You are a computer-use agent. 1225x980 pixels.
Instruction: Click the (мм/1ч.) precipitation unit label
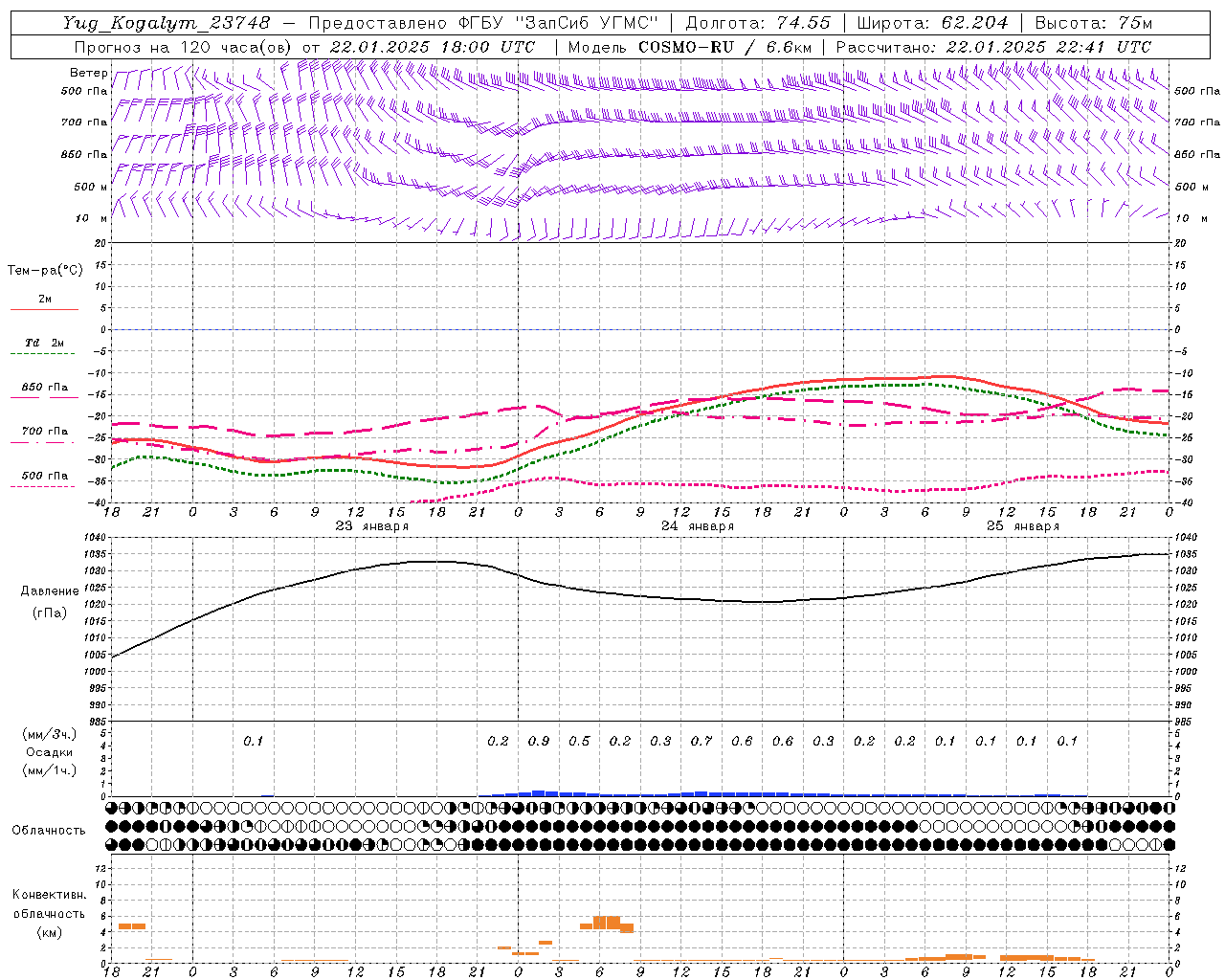click(50, 769)
